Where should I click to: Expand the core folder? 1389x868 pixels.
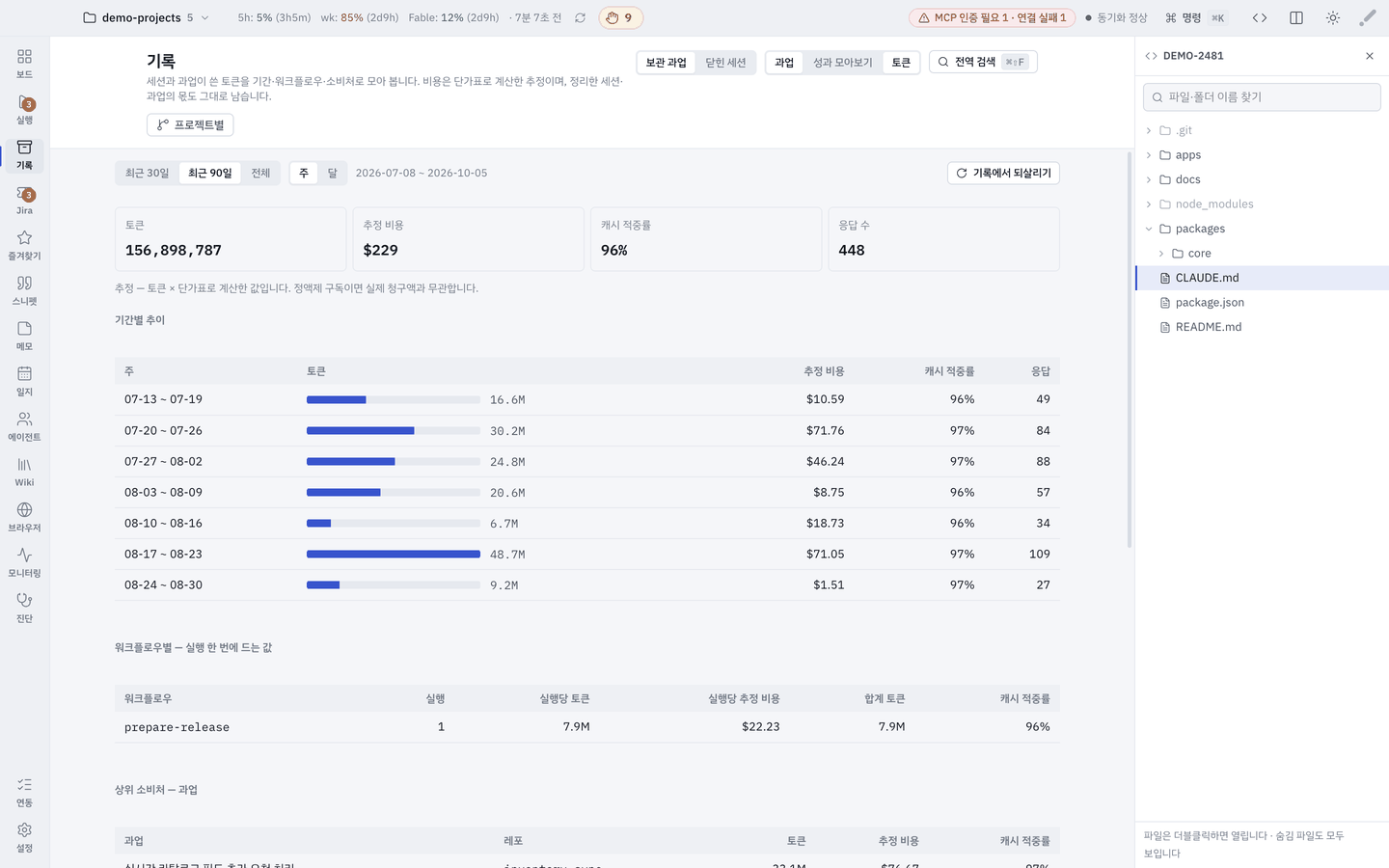1262,253
